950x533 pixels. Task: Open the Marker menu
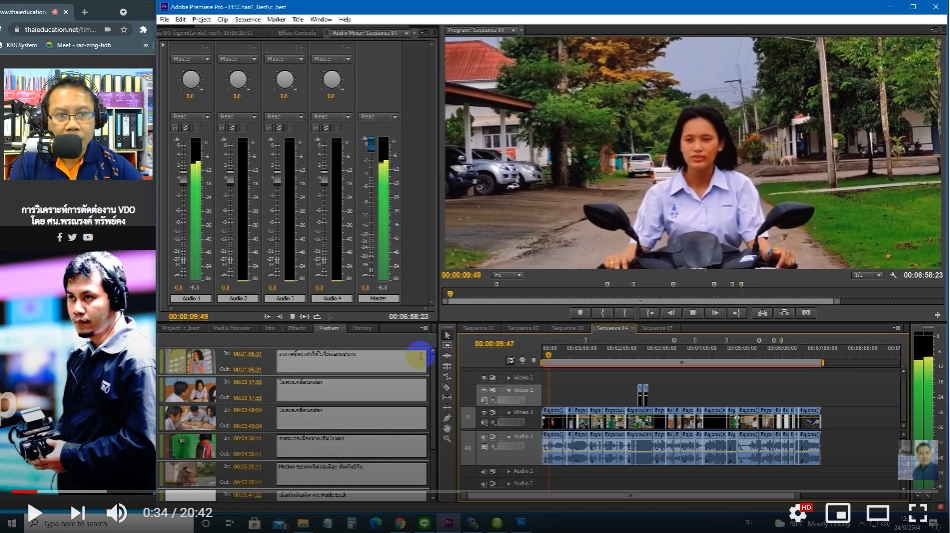(276, 19)
